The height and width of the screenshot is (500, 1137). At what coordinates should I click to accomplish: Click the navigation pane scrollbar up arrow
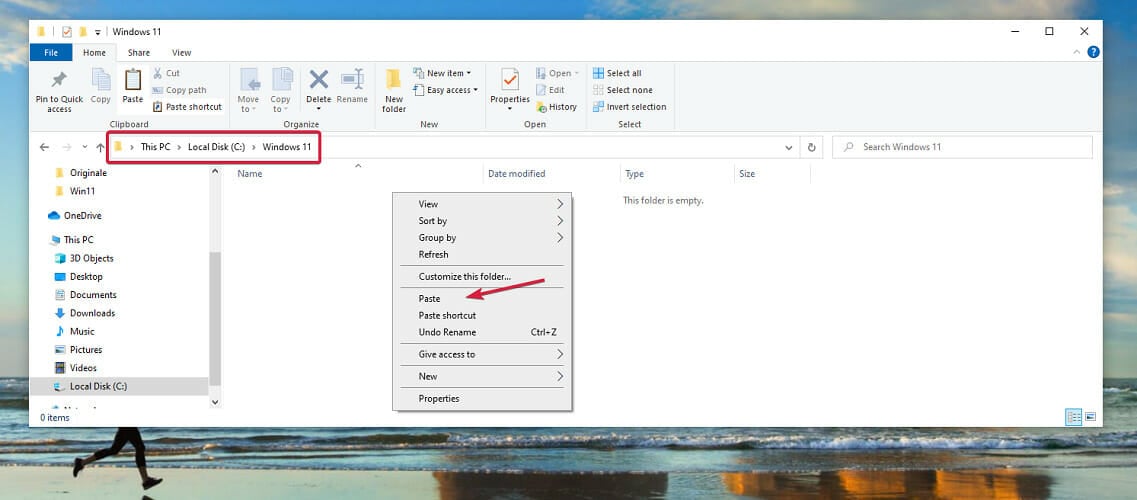pos(215,172)
